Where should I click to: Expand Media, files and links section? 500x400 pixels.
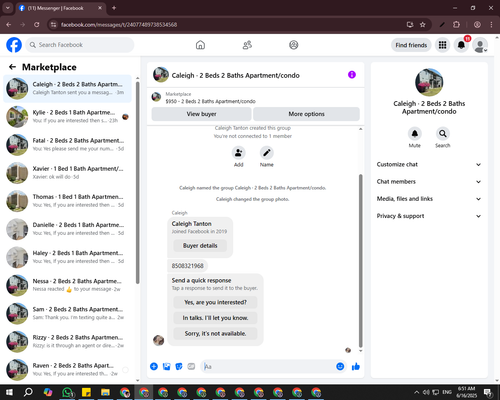pos(429,199)
